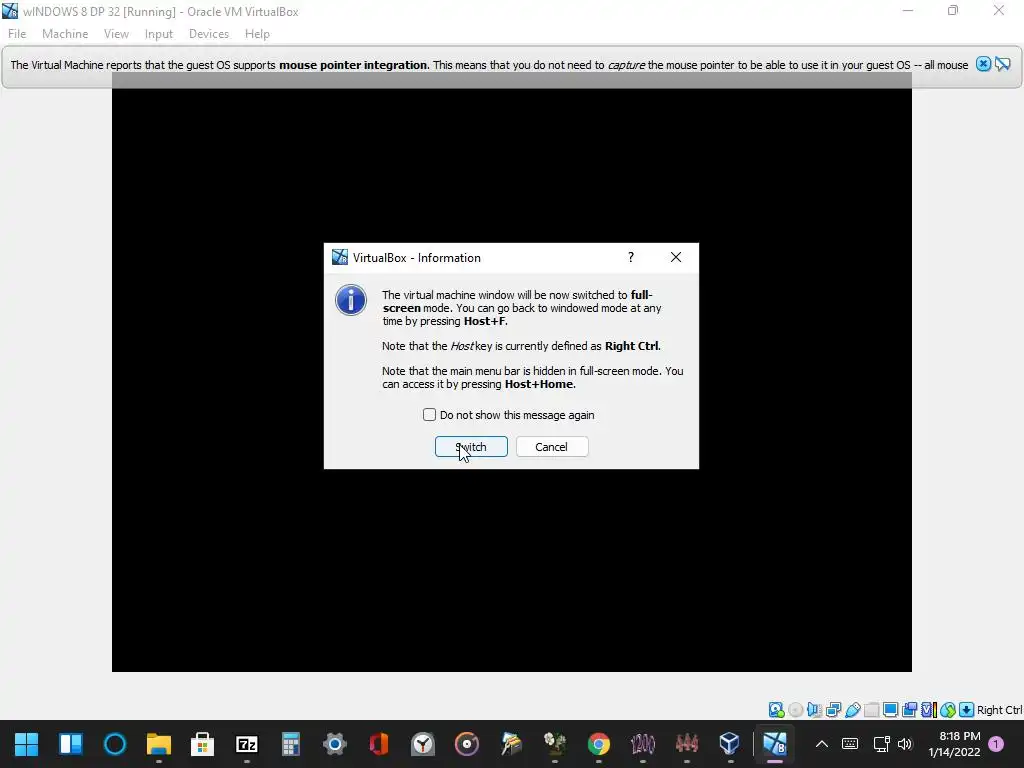Click the Cancel button
The image size is (1024, 768).
pyautogui.click(x=552, y=447)
